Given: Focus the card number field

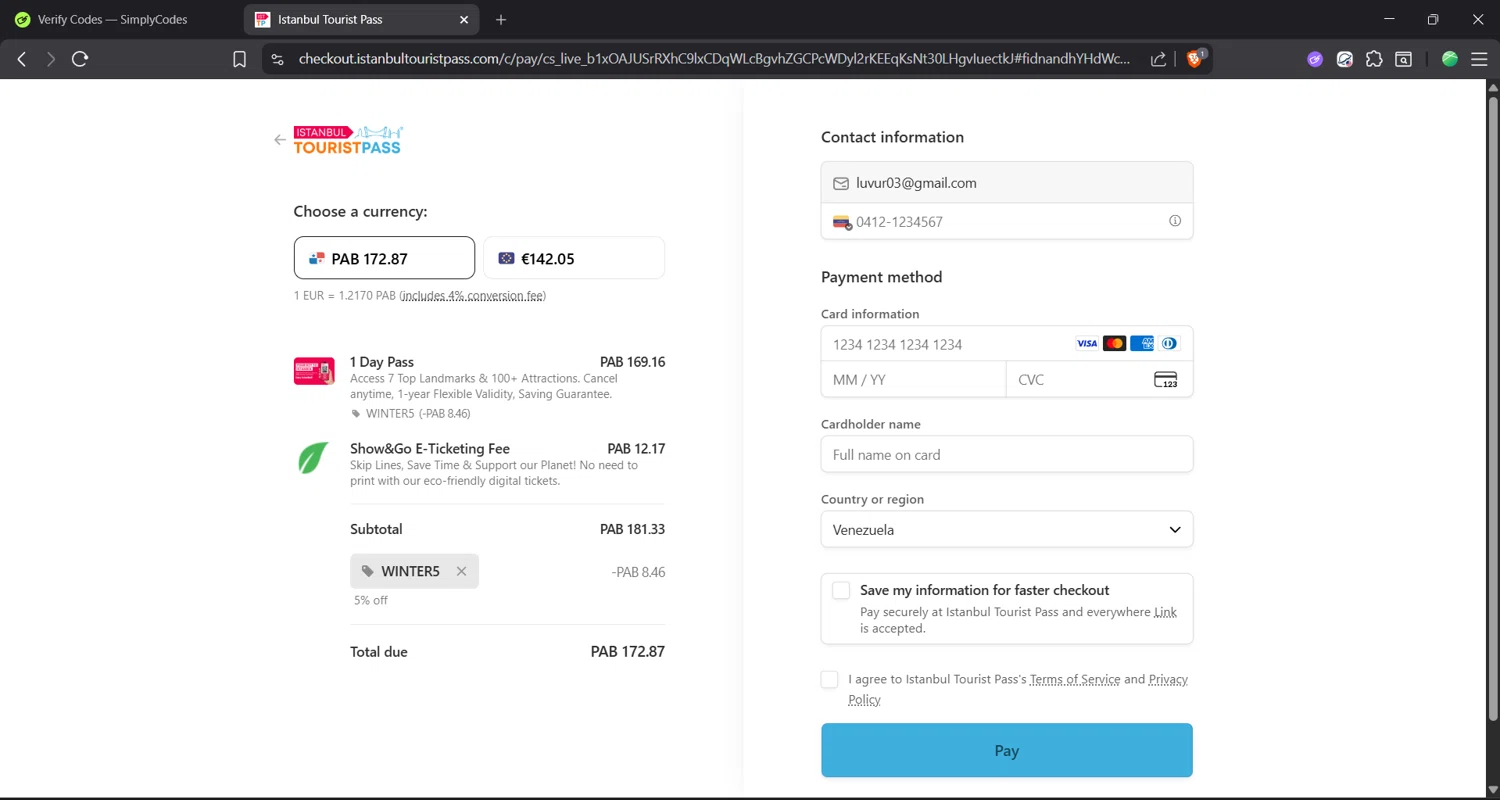Looking at the screenshot, I should click(x=1007, y=344).
